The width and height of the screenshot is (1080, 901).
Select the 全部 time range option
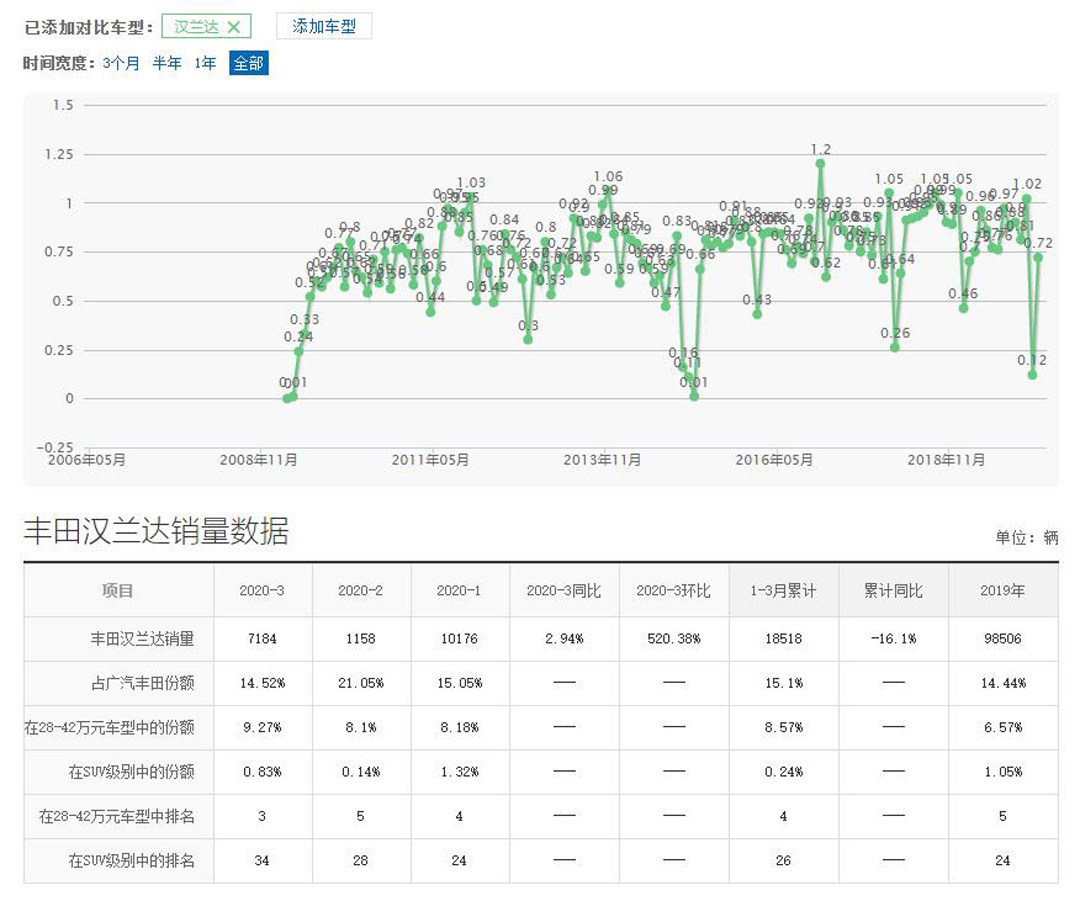click(248, 63)
